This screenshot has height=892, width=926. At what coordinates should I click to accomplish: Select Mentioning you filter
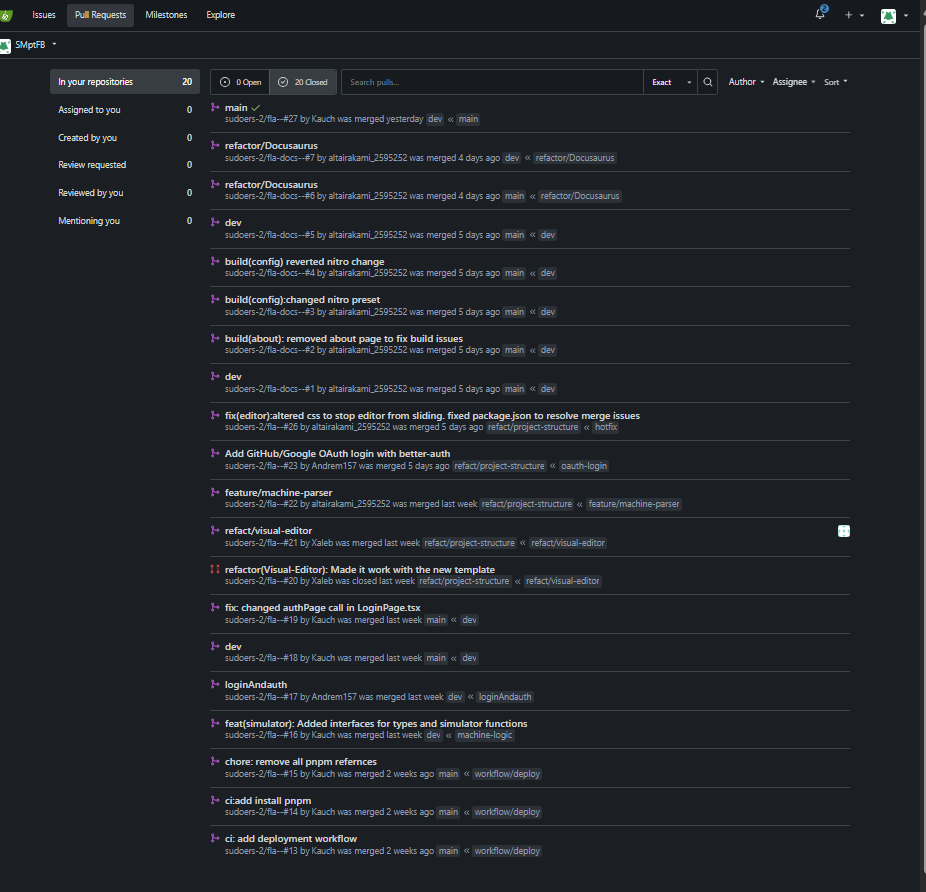pyautogui.click(x=125, y=220)
